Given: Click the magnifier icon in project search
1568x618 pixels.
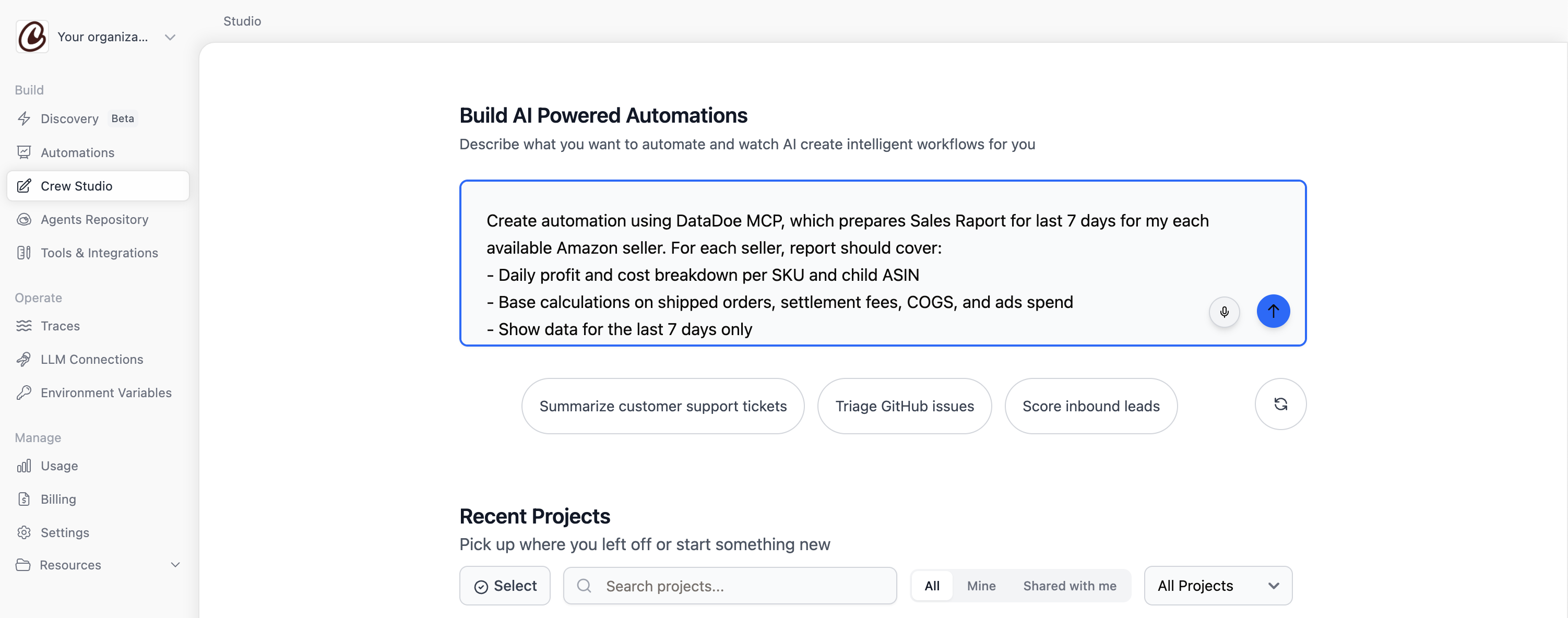Looking at the screenshot, I should [585, 586].
